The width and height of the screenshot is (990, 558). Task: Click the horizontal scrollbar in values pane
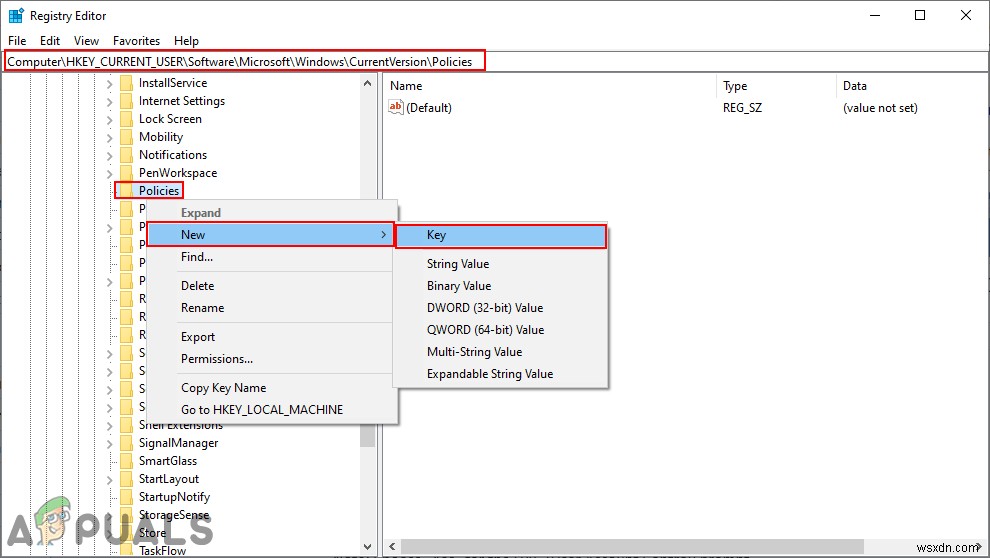(632, 546)
